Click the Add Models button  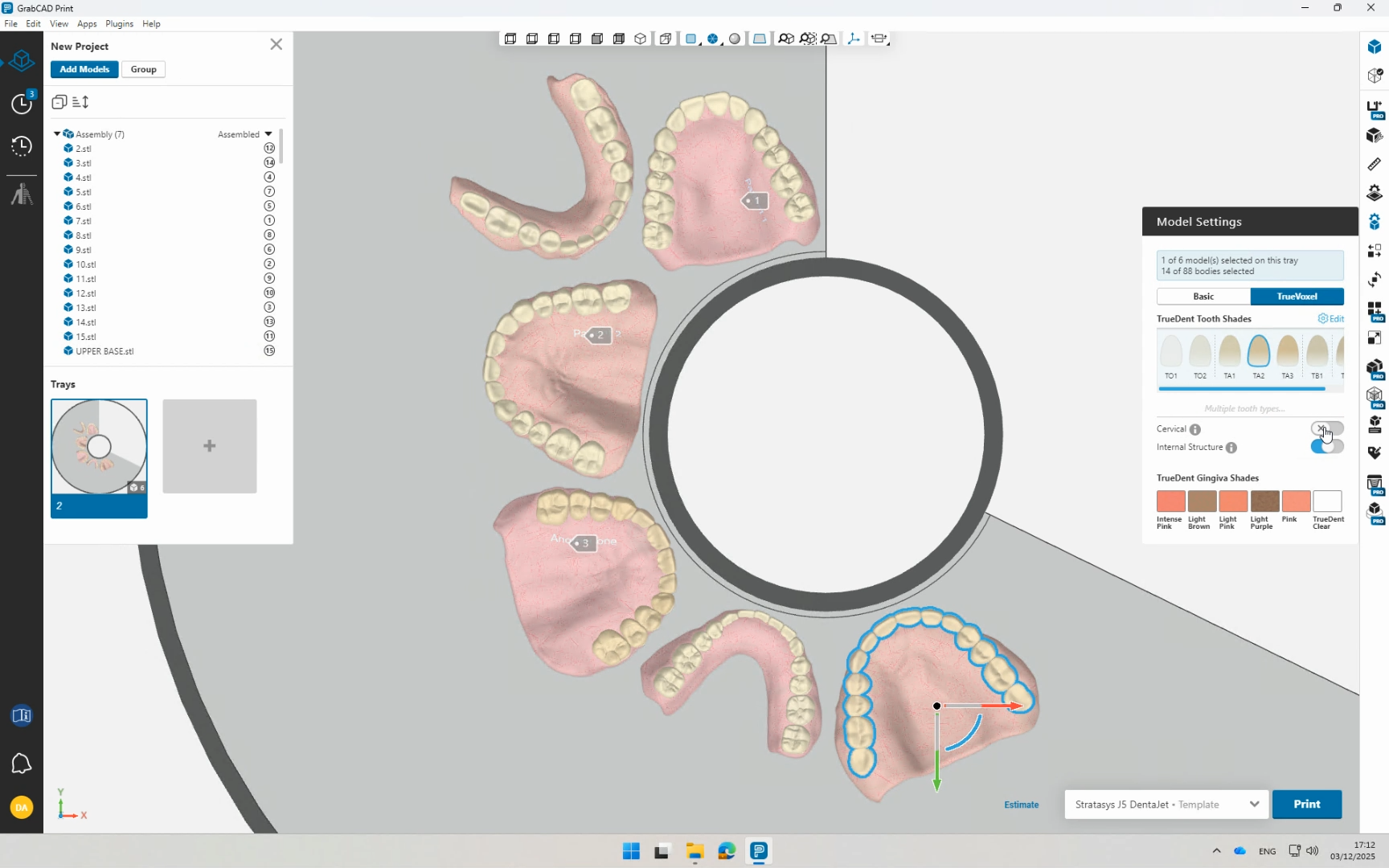(84, 69)
